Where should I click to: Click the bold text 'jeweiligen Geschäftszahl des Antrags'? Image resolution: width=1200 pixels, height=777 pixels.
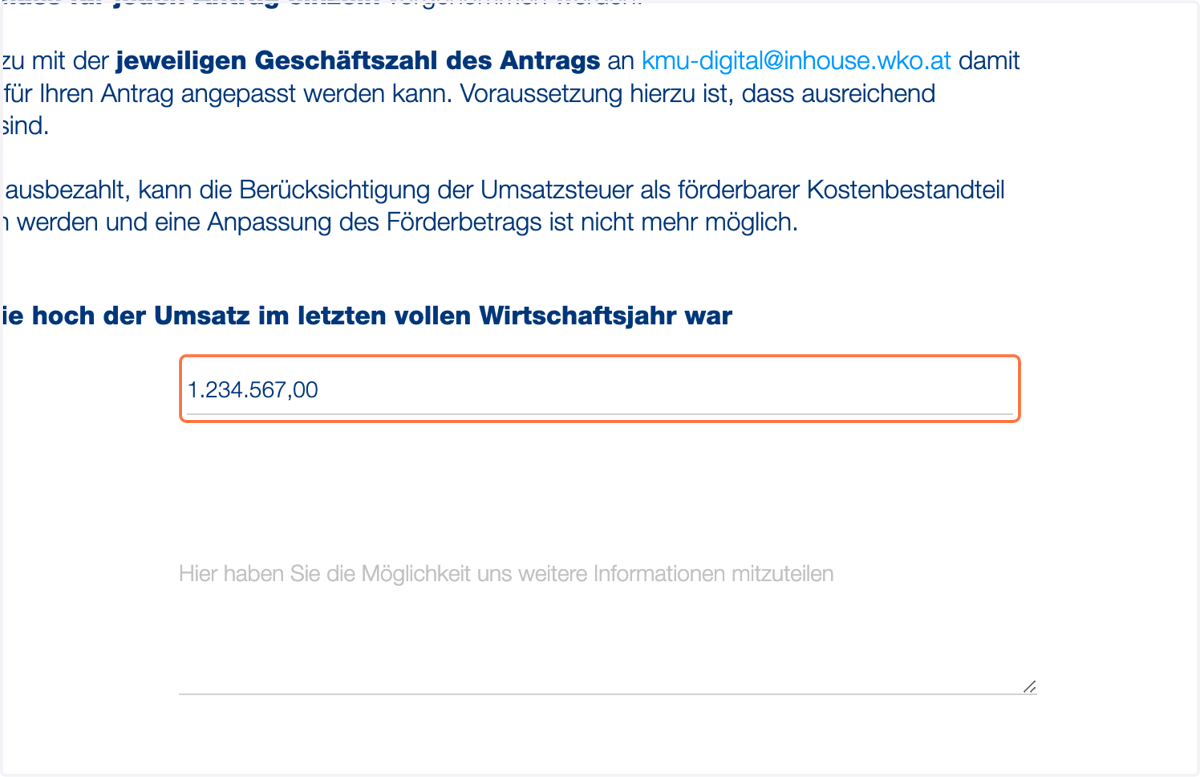tap(359, 60)
